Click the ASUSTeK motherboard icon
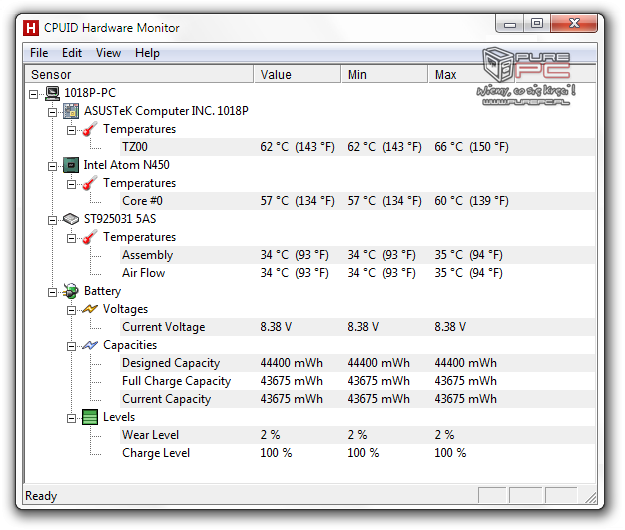The width and height of the screenshot is (625, 530). click(x=71, y=111)
